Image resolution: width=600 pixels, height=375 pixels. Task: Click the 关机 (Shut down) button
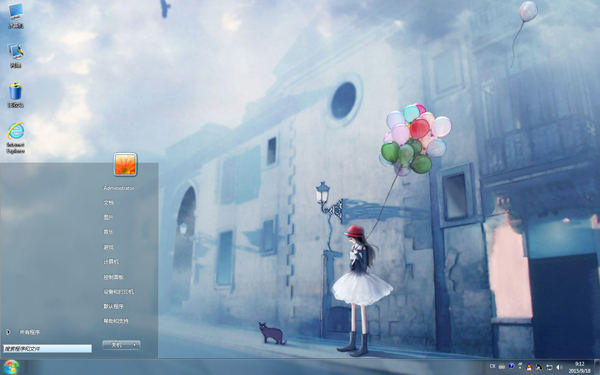tap(116, 345)
